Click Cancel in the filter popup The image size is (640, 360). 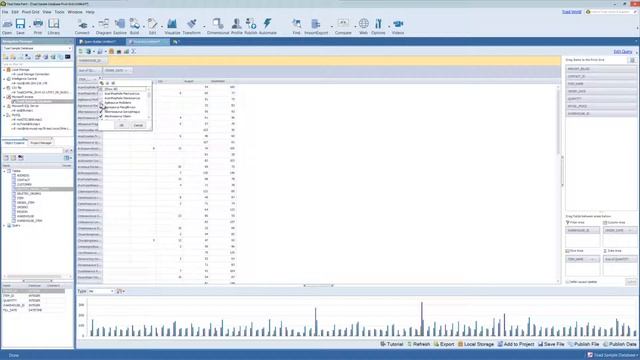[138, 125]
